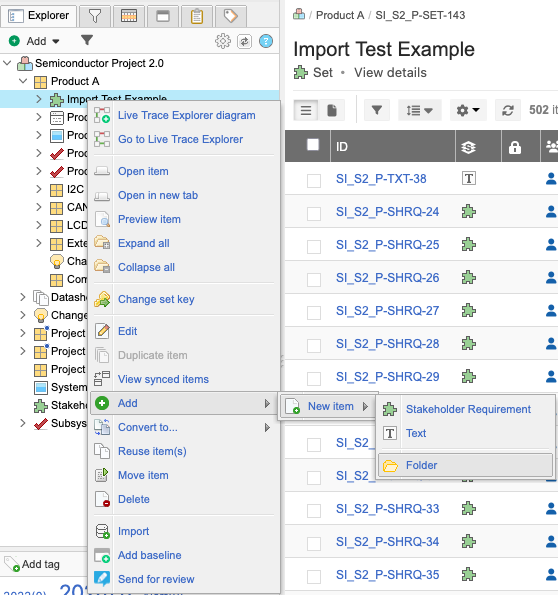
Task: Open the SI_S2_P-SHRQ-24 link
Action: pyautogui.click(x=387, y=211)
